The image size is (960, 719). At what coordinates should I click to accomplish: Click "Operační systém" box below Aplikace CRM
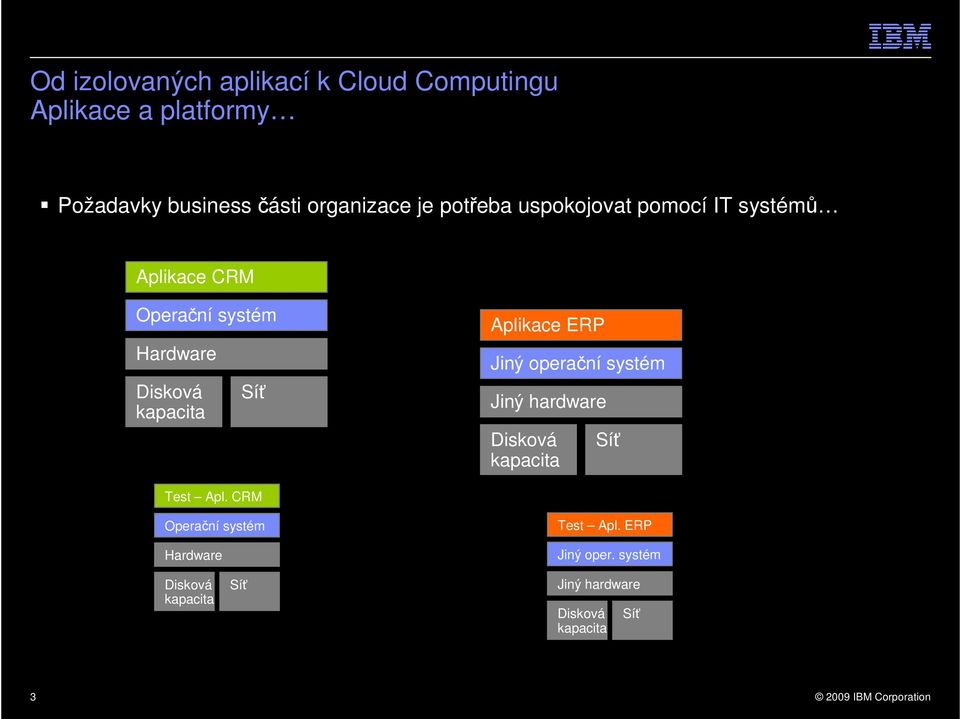[x=226, y=315]
